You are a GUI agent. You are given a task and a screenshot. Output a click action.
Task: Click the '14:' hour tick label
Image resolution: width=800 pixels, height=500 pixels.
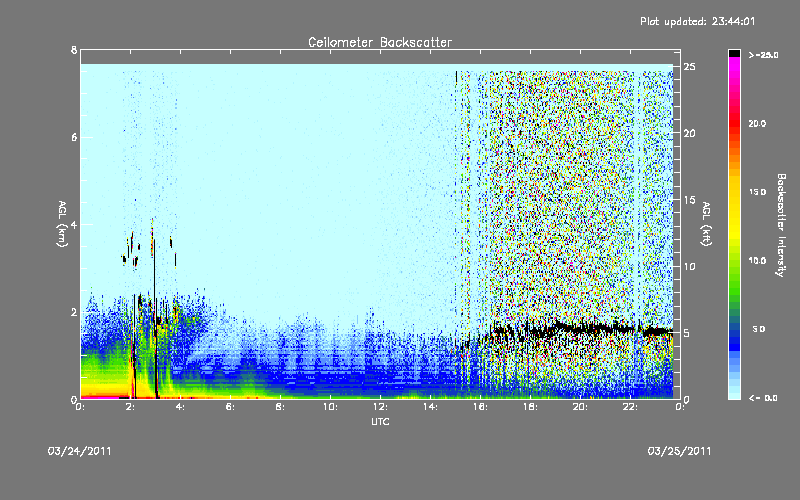pos(430,407)
